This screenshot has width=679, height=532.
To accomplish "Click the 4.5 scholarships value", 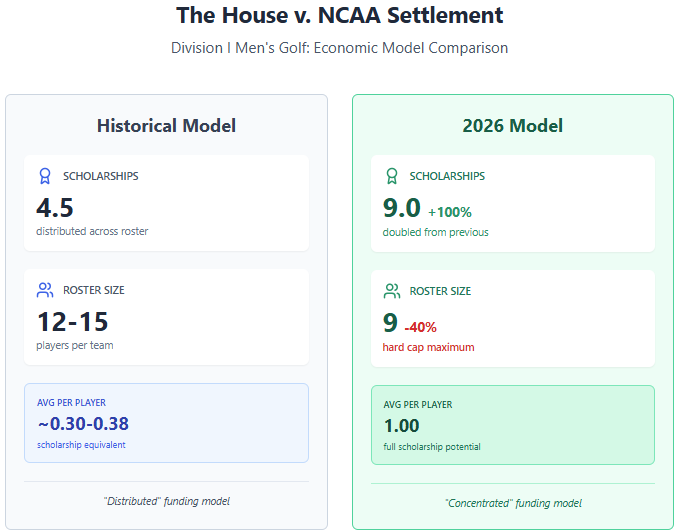I will (55, 208).
